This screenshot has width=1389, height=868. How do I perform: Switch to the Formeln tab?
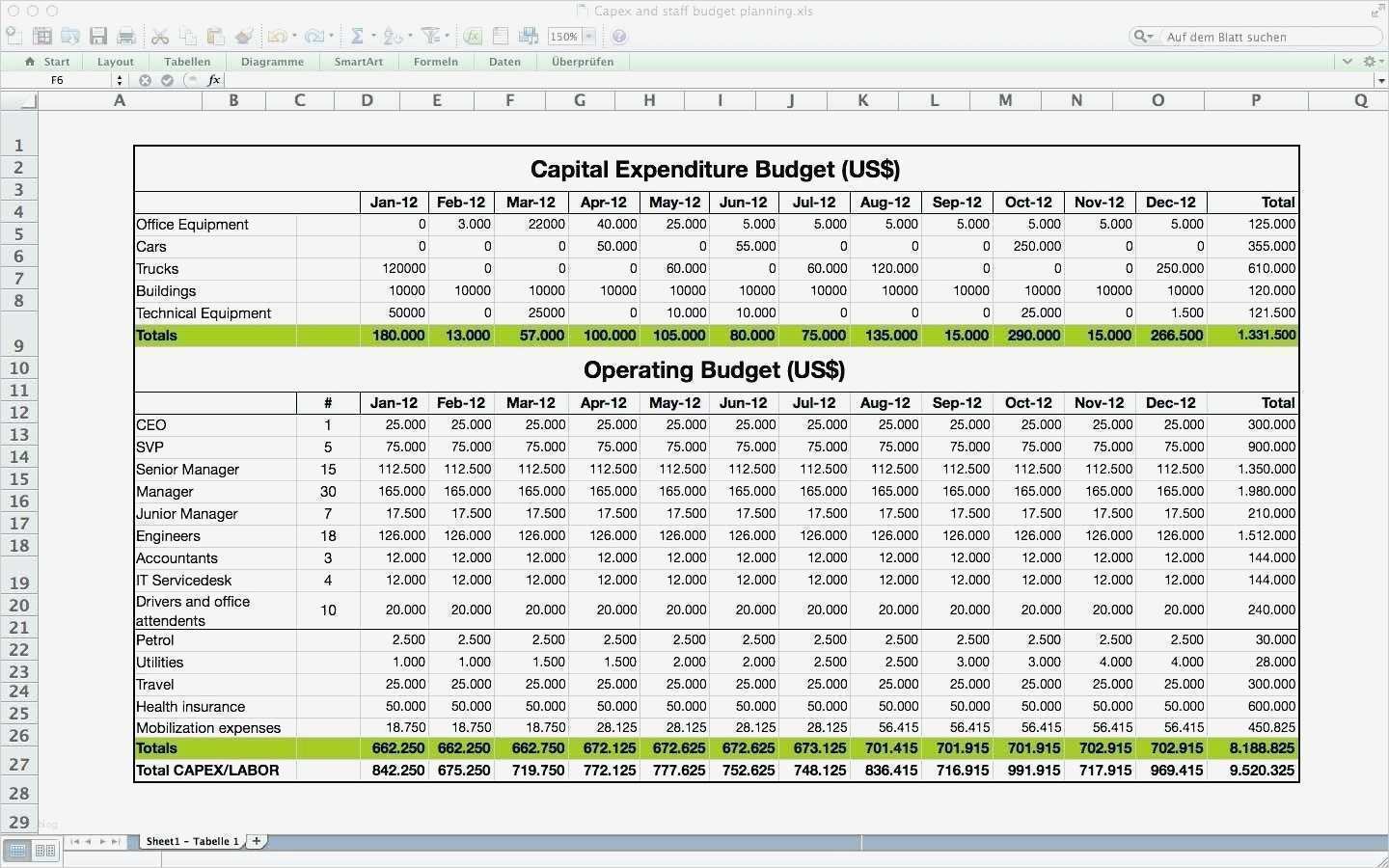(436, 62)
